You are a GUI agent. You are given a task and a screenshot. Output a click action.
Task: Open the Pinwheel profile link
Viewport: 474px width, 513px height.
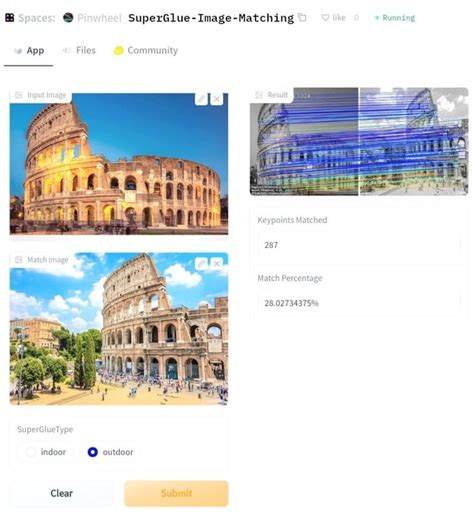[99, 18]
